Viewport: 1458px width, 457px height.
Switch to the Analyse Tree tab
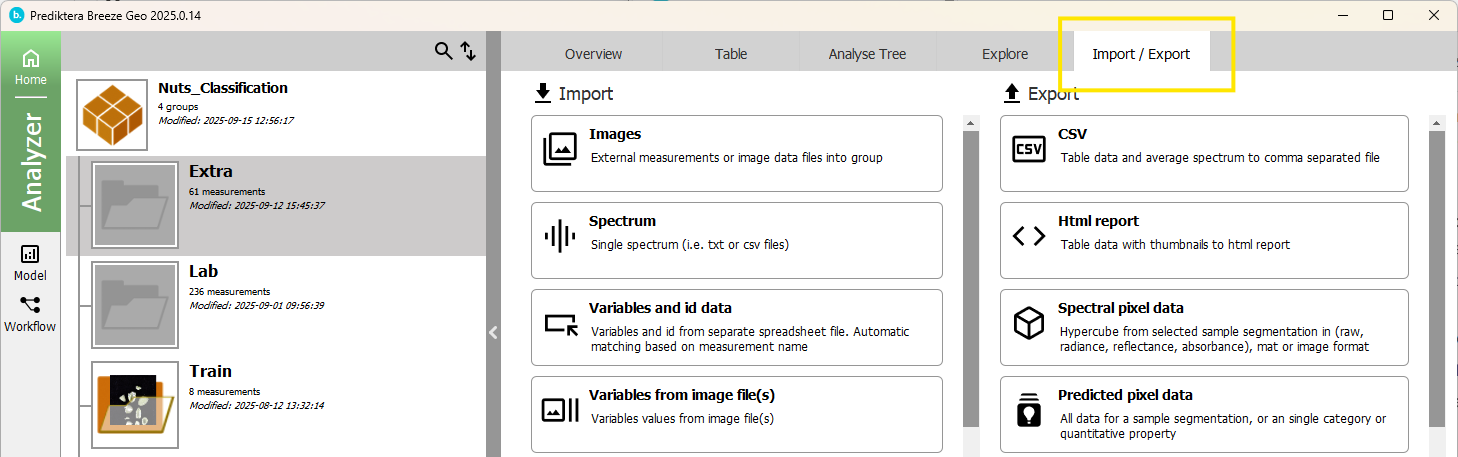click(867, 54)
